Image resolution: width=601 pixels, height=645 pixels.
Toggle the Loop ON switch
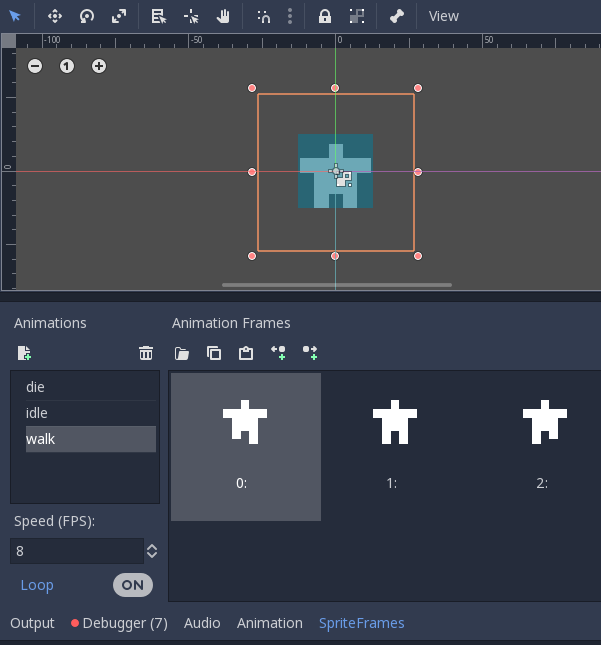(132, 585)
